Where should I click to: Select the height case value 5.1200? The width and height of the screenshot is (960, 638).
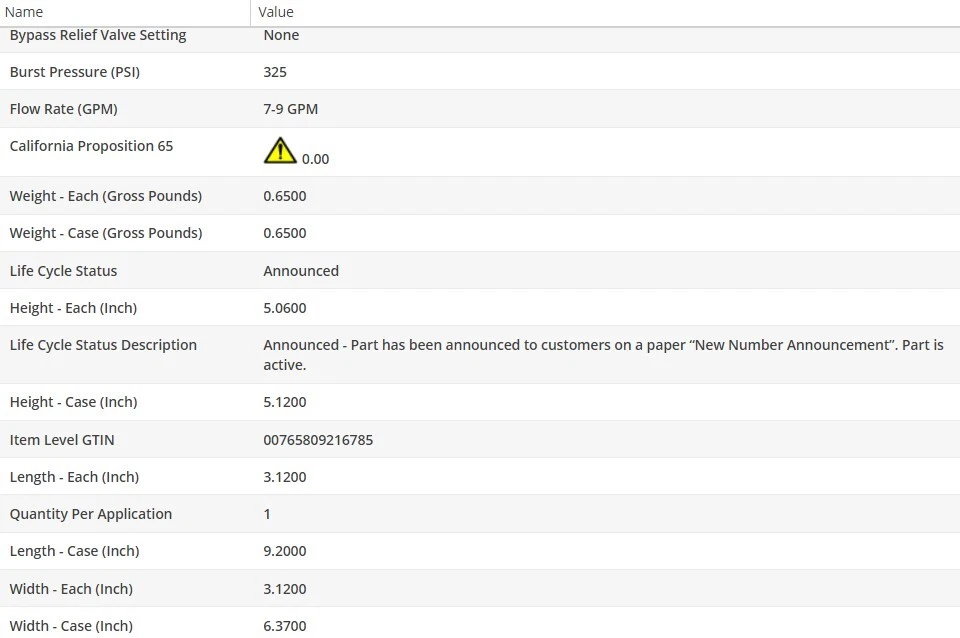click(x=285, y=402)
